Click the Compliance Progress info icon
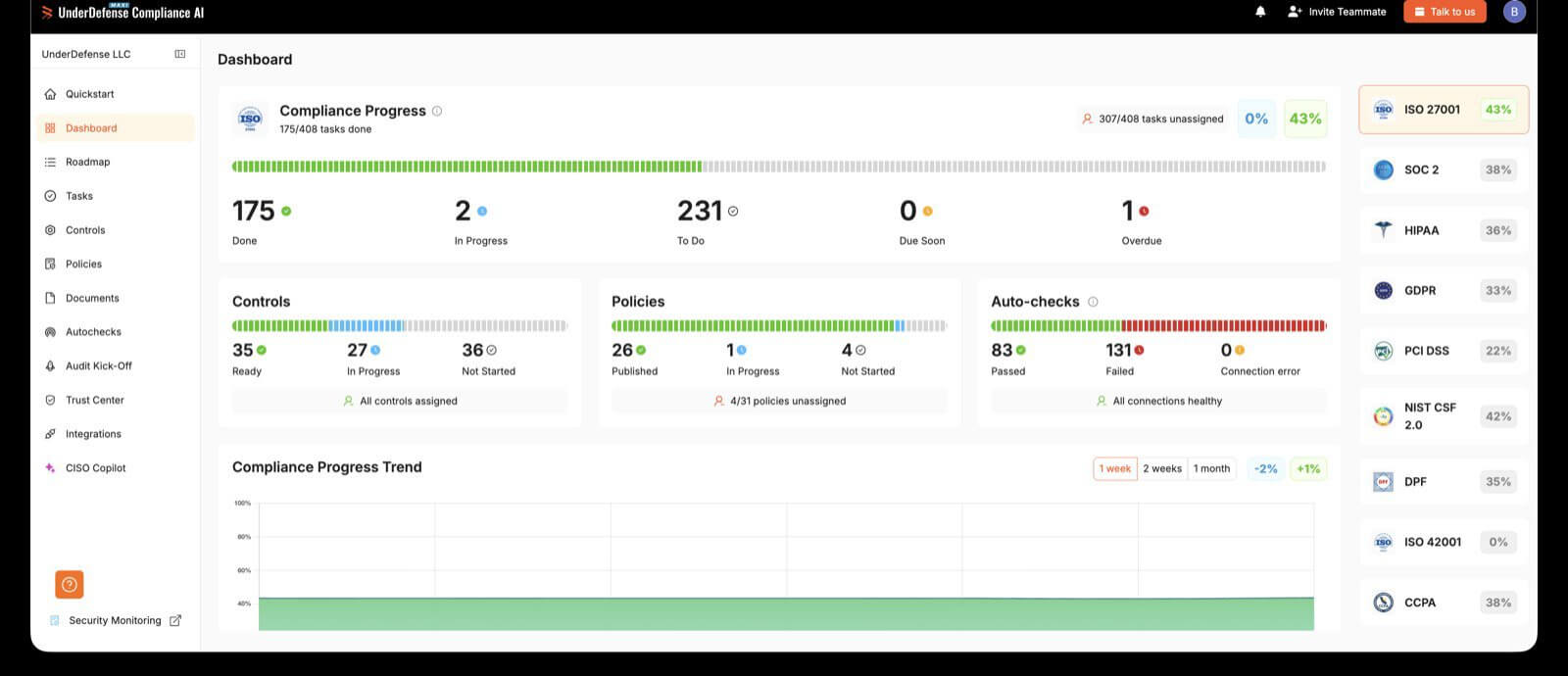This screenshot has height=676, width=1568. tap(437, 111)
